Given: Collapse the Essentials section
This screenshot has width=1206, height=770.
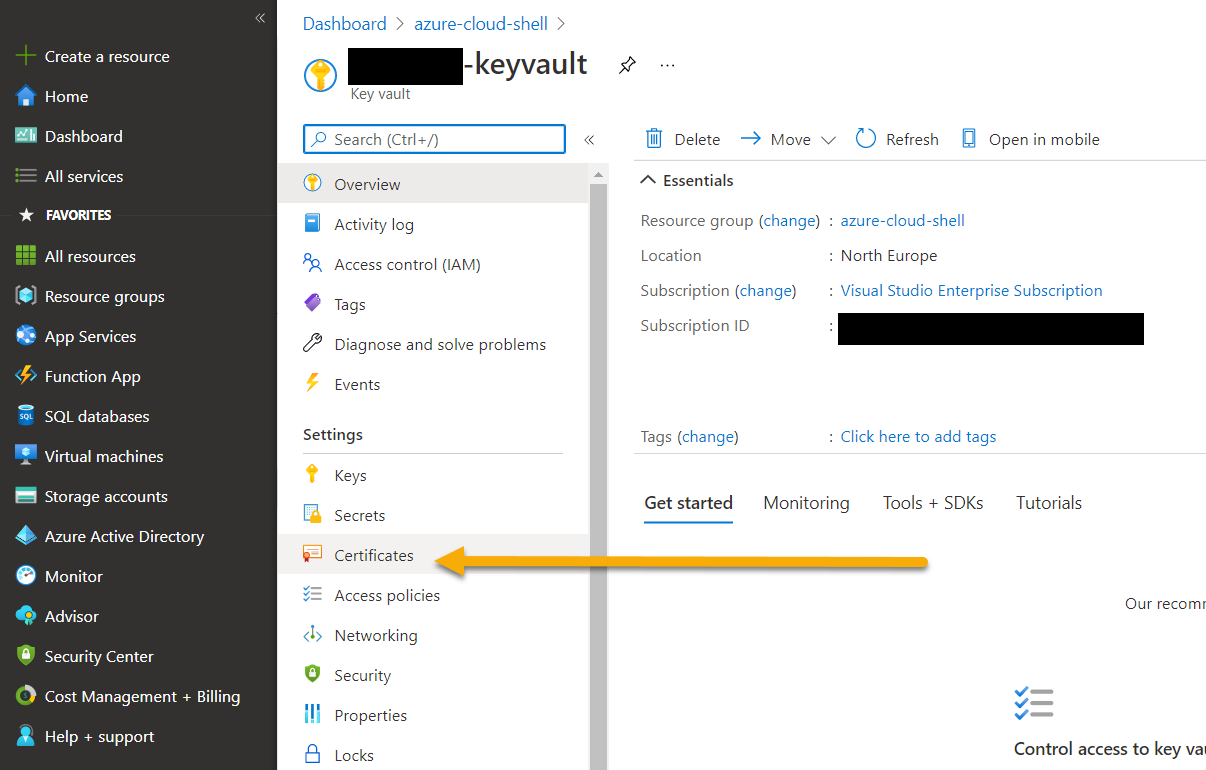Looking at the screenshot, I should (649, 180).
